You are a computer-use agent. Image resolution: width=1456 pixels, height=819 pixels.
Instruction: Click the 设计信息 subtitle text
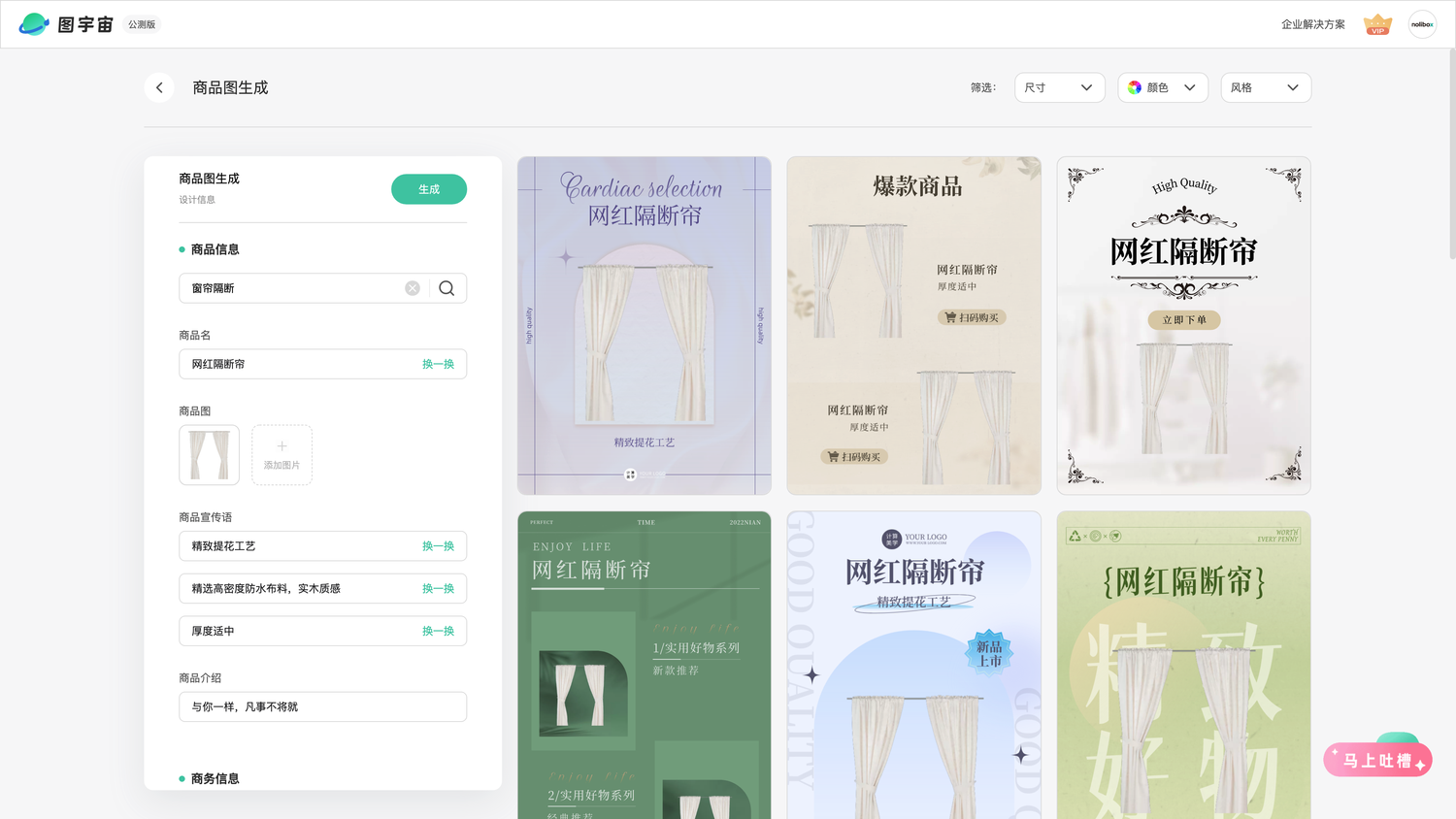coord(197,200)
